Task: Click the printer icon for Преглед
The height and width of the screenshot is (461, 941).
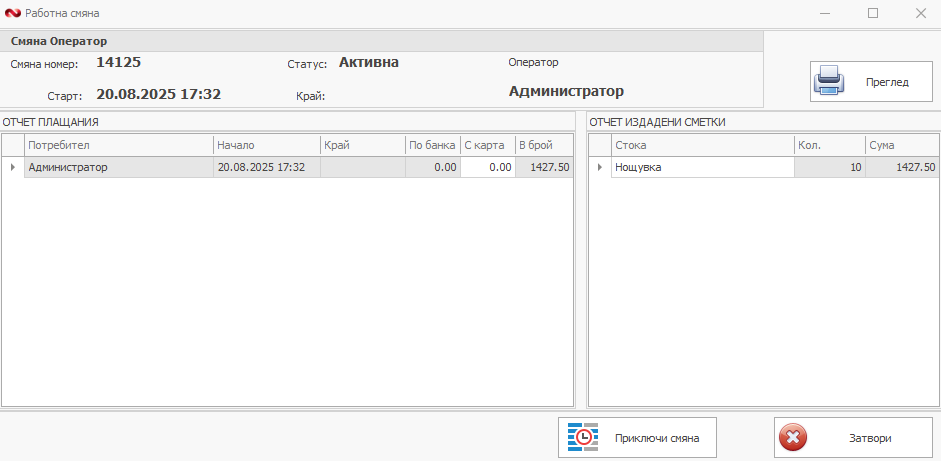Action: (x=830, y=81)
